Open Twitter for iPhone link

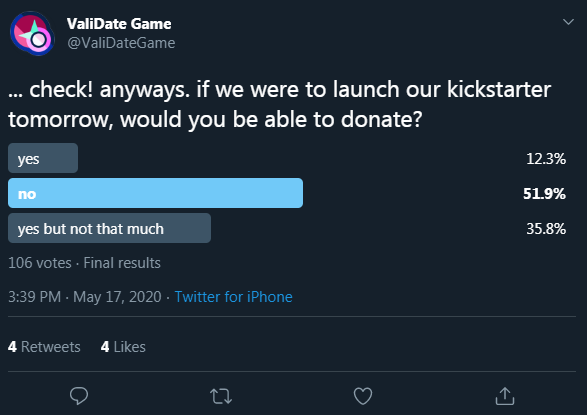click(x=234, y=297)
